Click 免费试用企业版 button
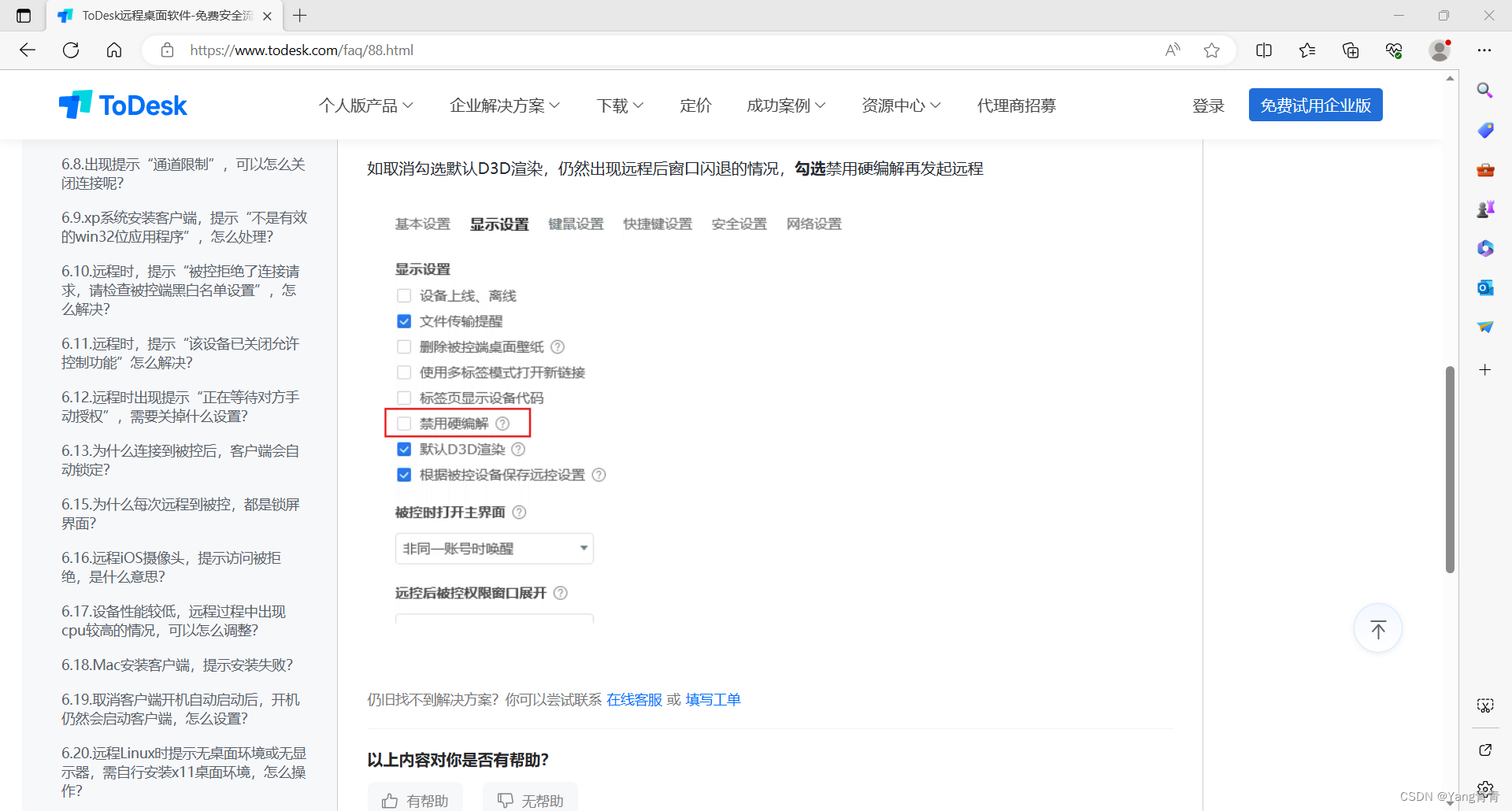 [1316, 105]
